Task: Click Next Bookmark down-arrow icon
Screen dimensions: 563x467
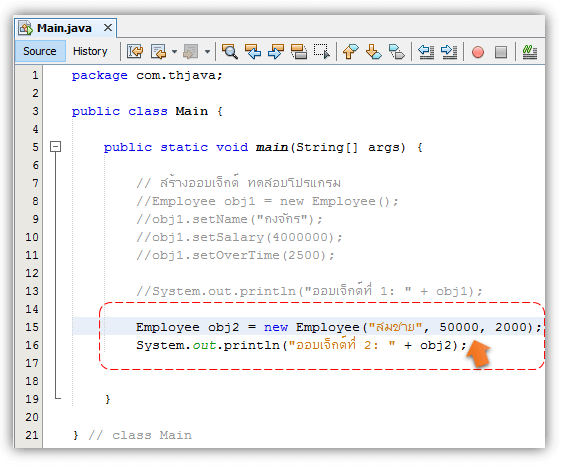Action: coord(373,51)
